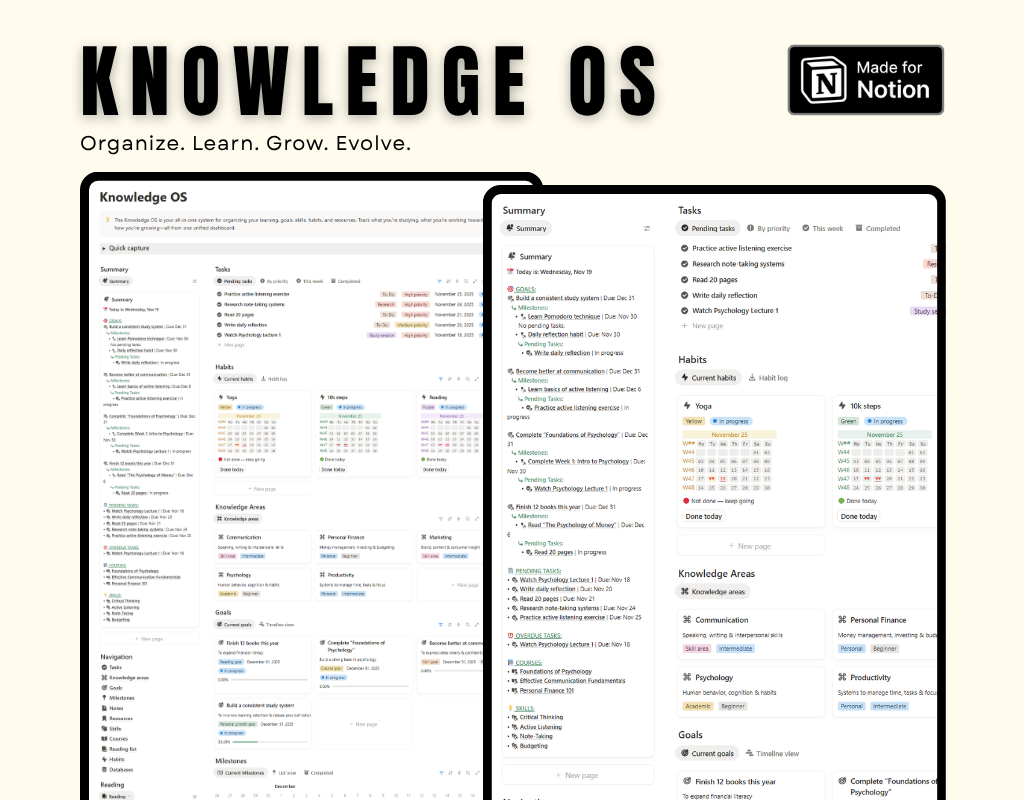This screenshot has width=1024, height=800.
Task: Click Tasks filter icon in left tablet
Action: 440,281
